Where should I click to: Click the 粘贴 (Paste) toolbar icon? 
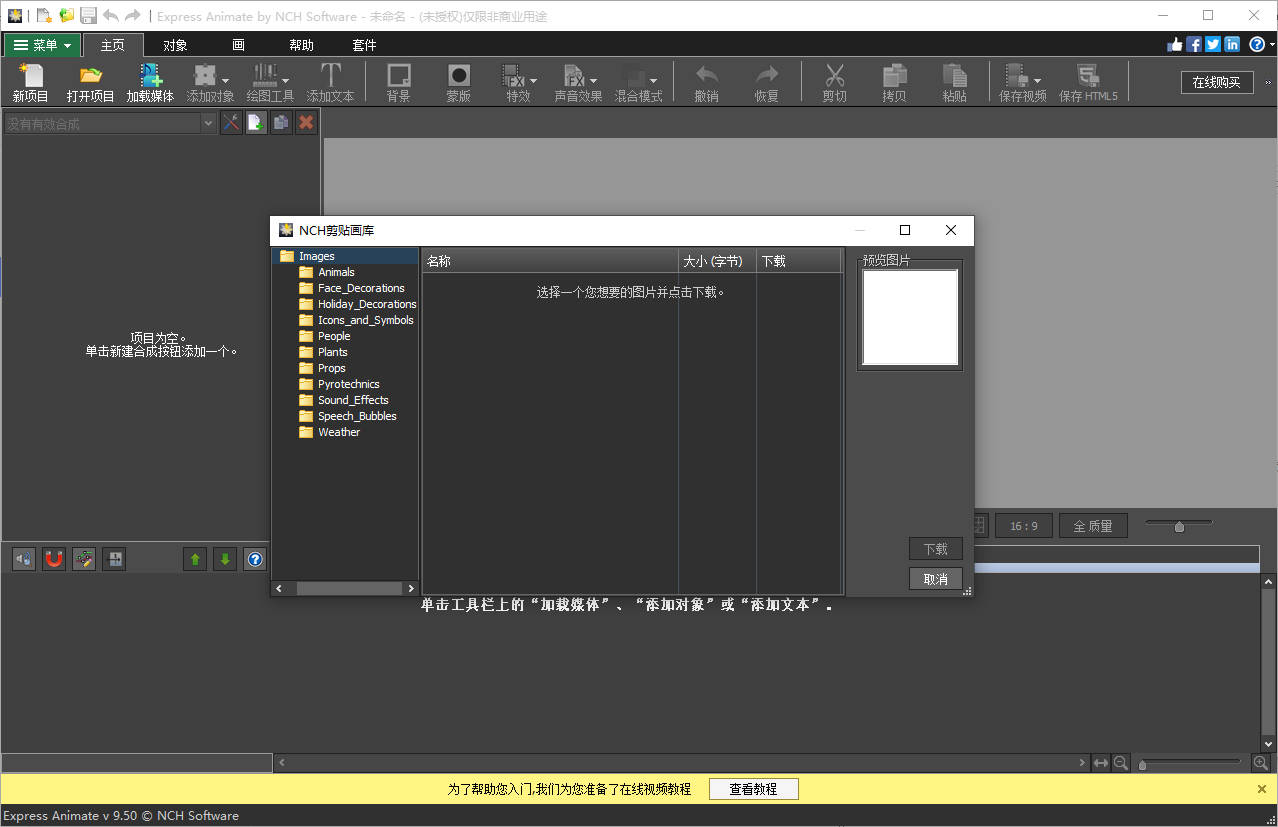[x=955, y=82]
